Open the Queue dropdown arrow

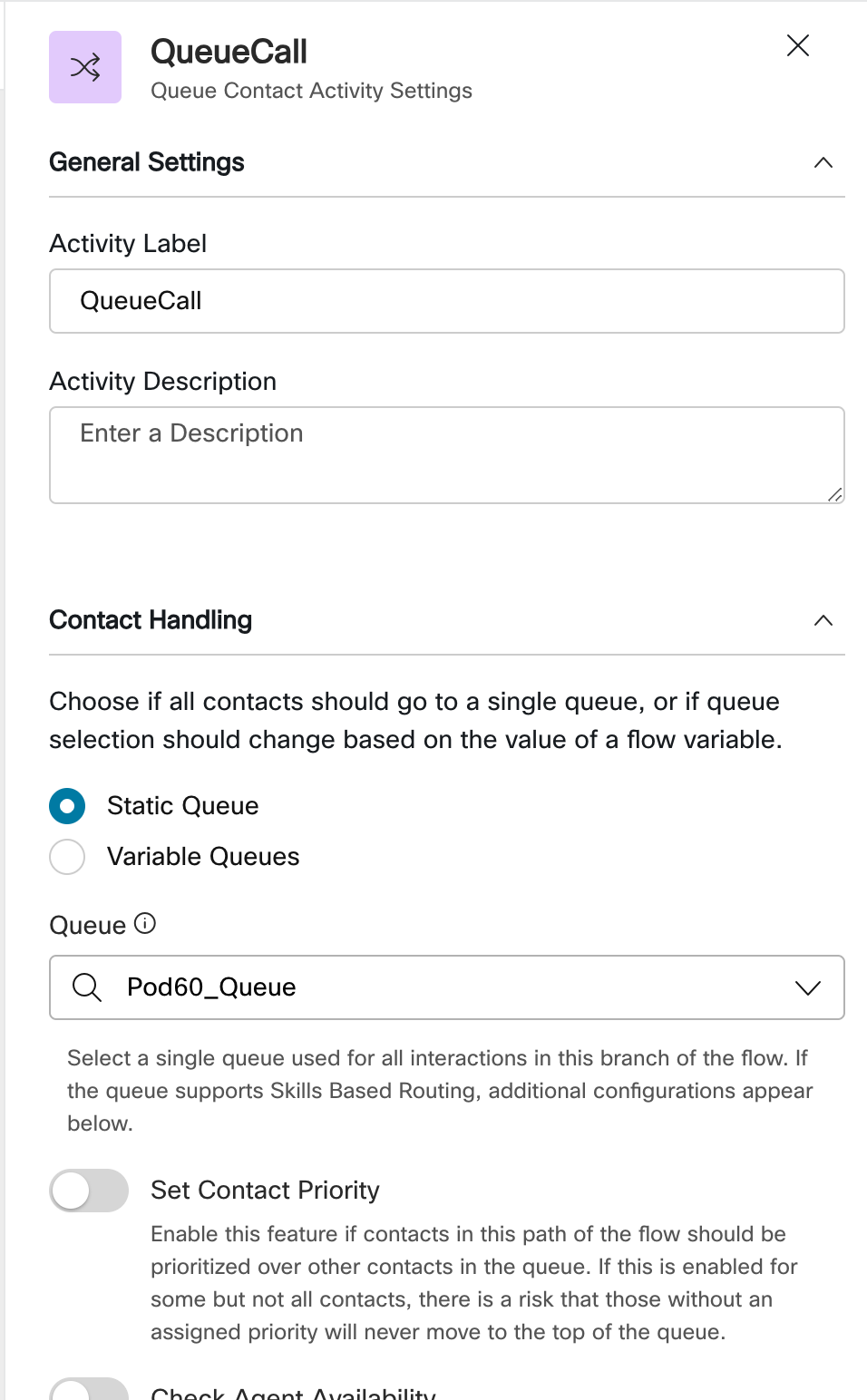pyautogui.click(x=807, y=987)
